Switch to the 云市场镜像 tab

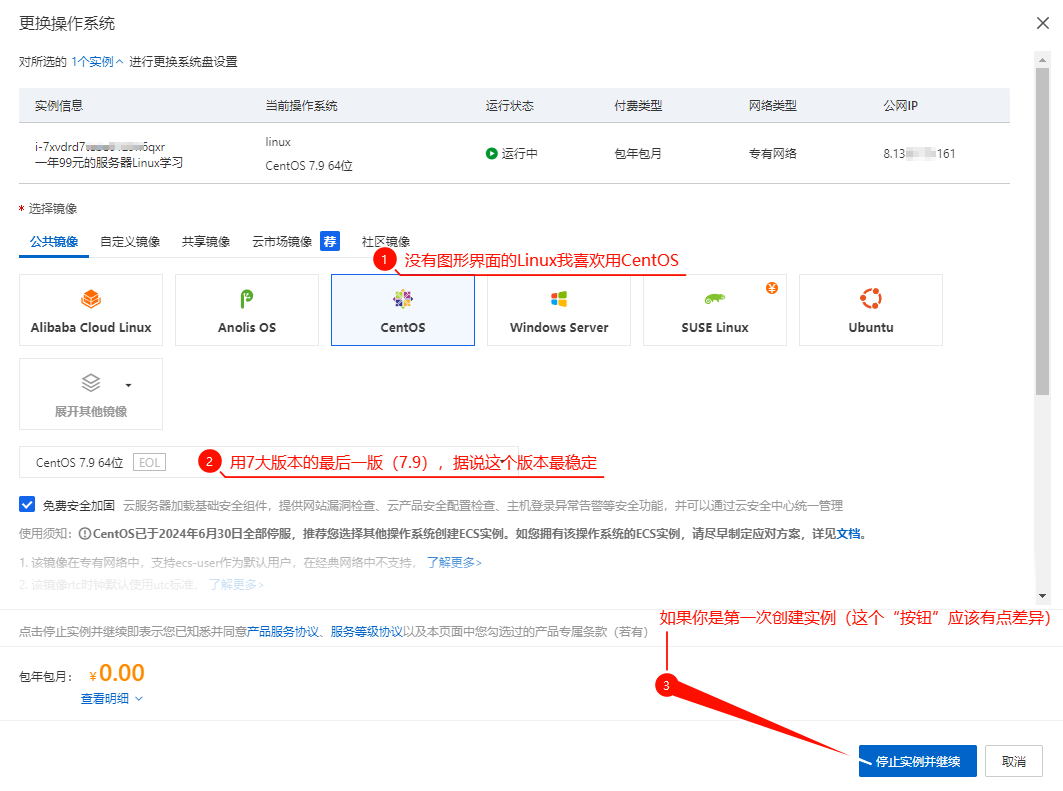(282, 241)
